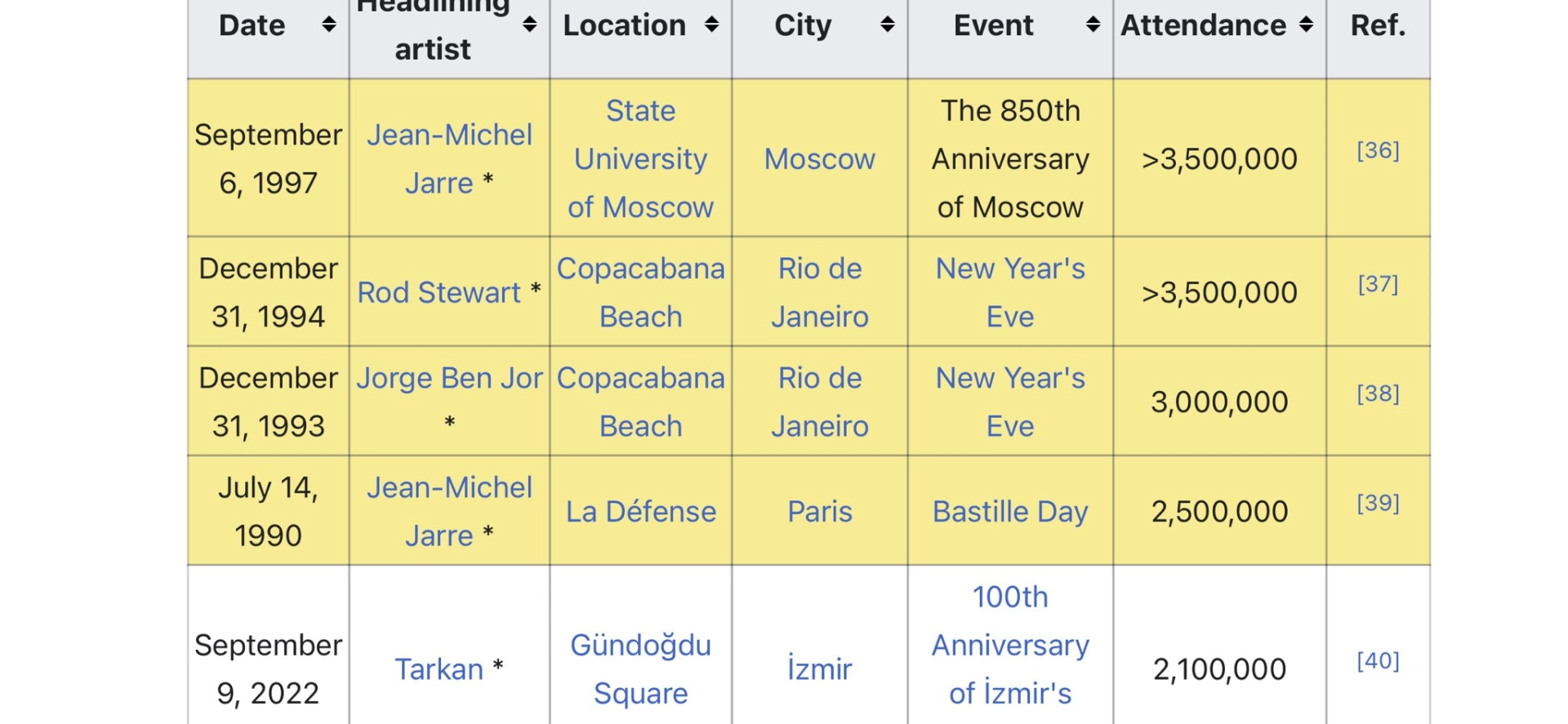Open Jorge Ben Jor artist link

coord(448,379)
